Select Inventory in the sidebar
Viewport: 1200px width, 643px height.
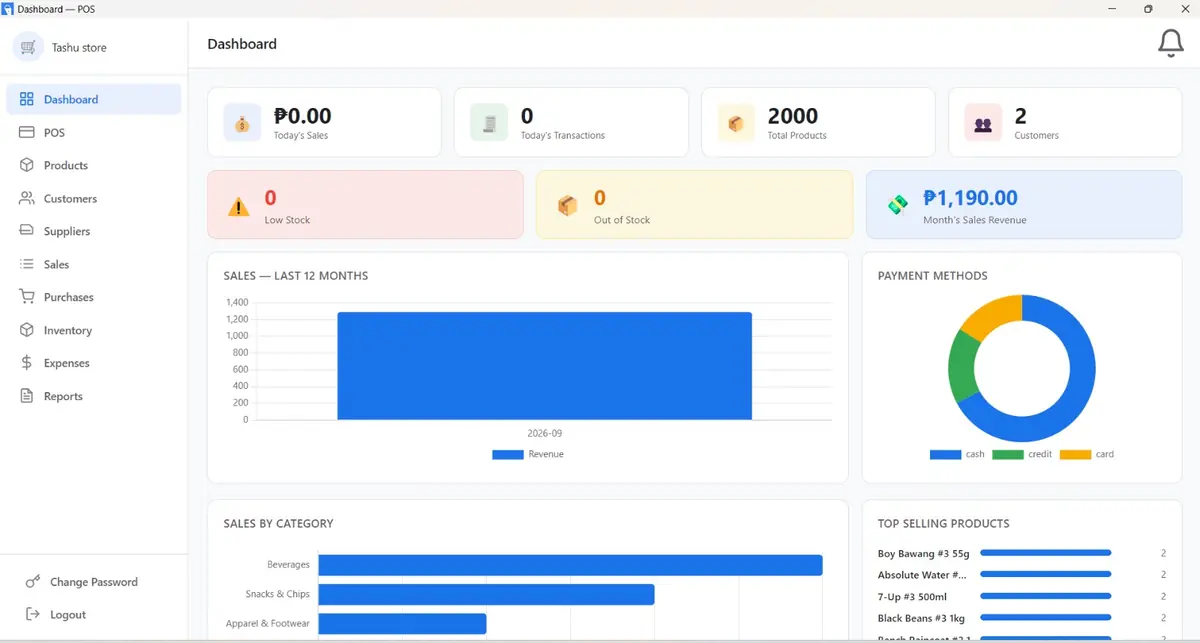[x=94, y=330]
